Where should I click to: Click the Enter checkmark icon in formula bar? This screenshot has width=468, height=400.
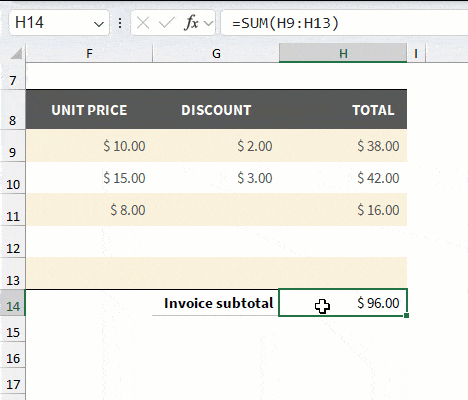167,23
